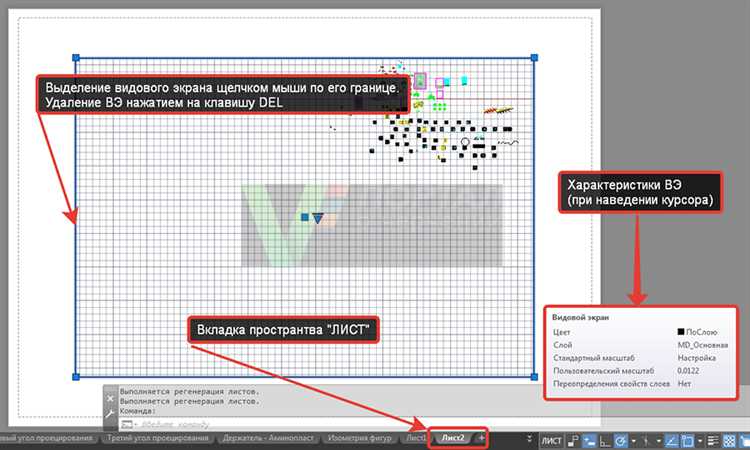Click the first regeneration message line
The width and height of the screenshot is (750, 450).
[189, 391]
